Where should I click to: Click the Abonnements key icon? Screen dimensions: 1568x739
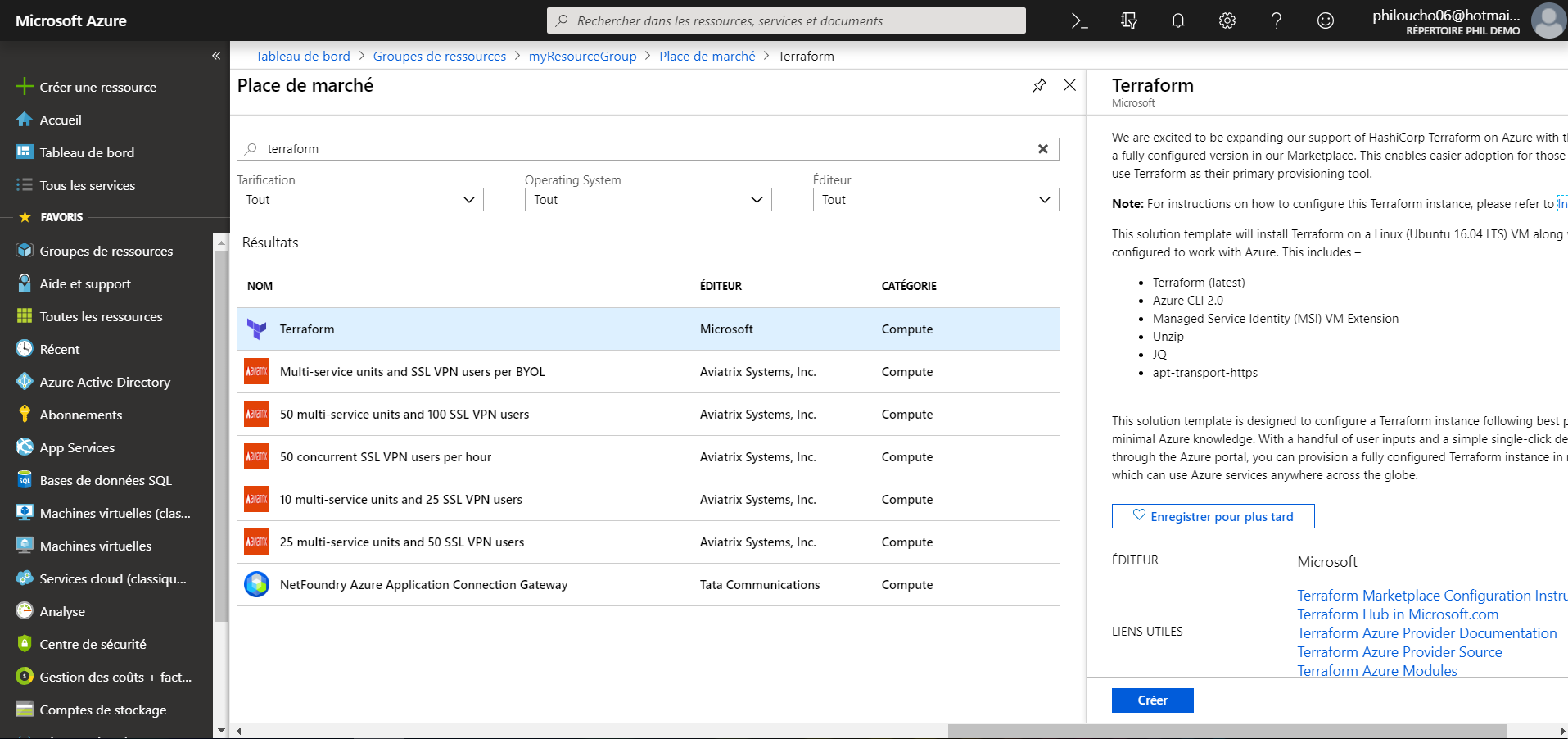click(25, 415)
